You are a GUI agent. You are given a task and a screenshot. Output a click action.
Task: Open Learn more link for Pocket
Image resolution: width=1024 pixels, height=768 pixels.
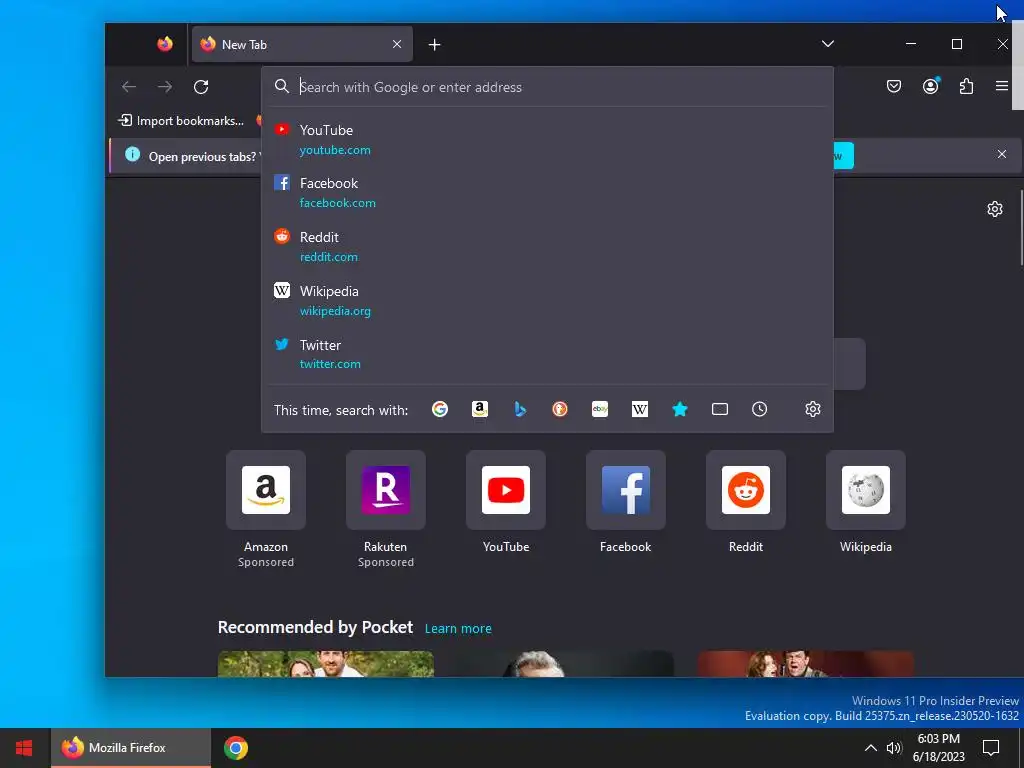click(x=458, y=628)
